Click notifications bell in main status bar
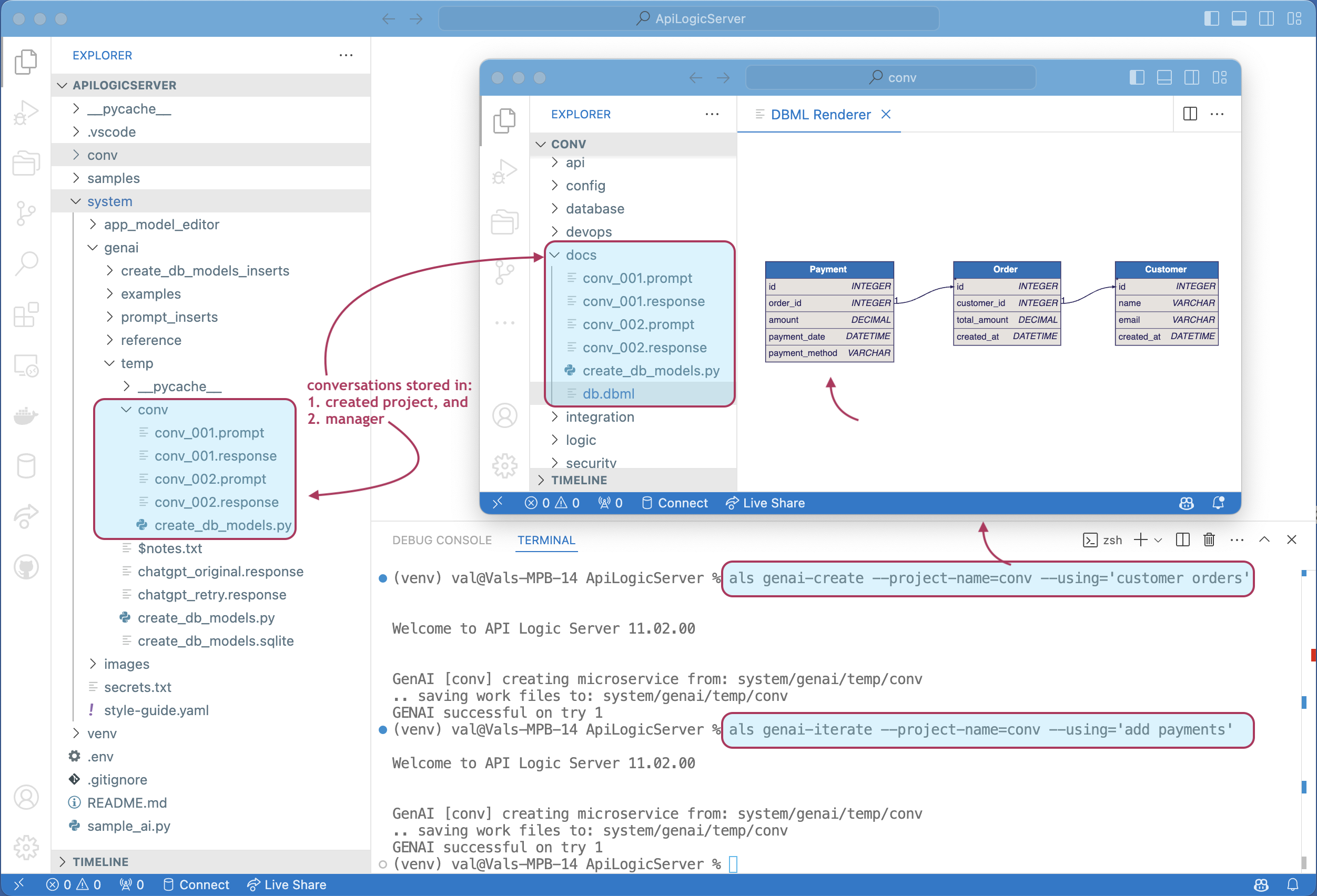1317x896 pixels. 1293,884
